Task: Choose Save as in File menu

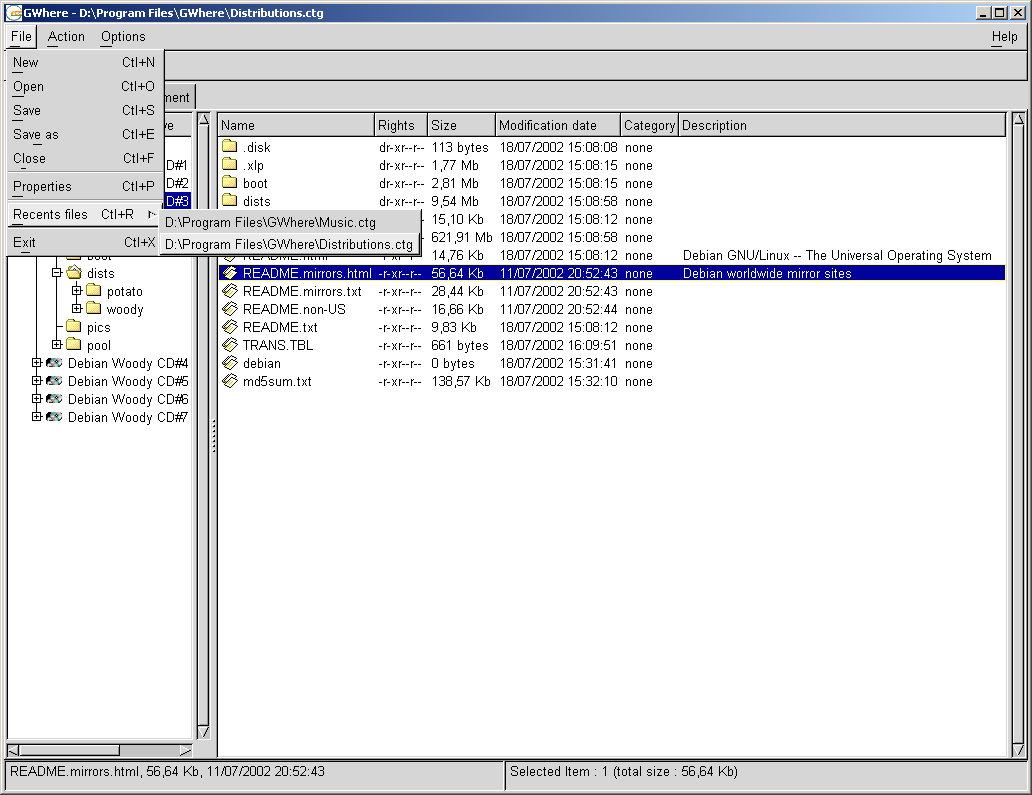Action: pos(84,134)
